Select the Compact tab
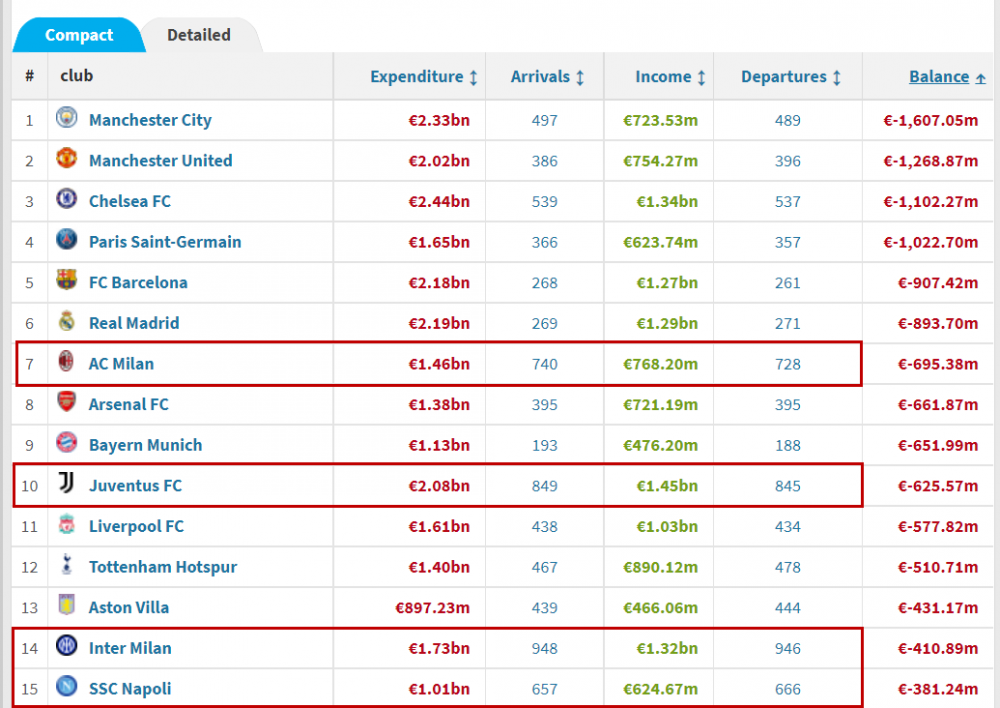Viewport: 1000px width, 708px height. [79, 35]
